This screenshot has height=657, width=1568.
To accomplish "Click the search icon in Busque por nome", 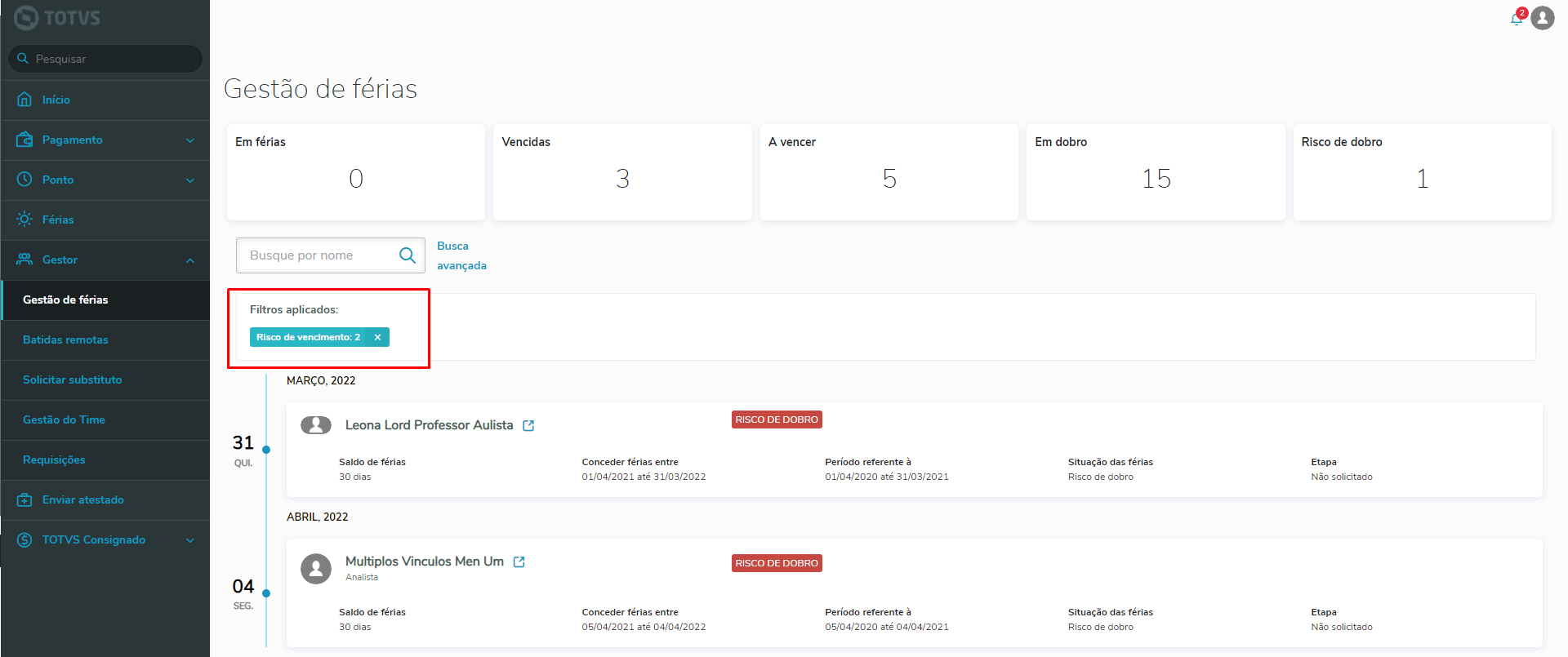I will click(408, 255).
